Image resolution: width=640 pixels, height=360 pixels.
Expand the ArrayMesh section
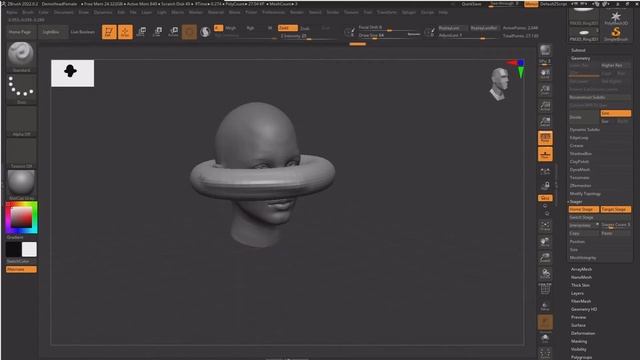coord(581,269)
